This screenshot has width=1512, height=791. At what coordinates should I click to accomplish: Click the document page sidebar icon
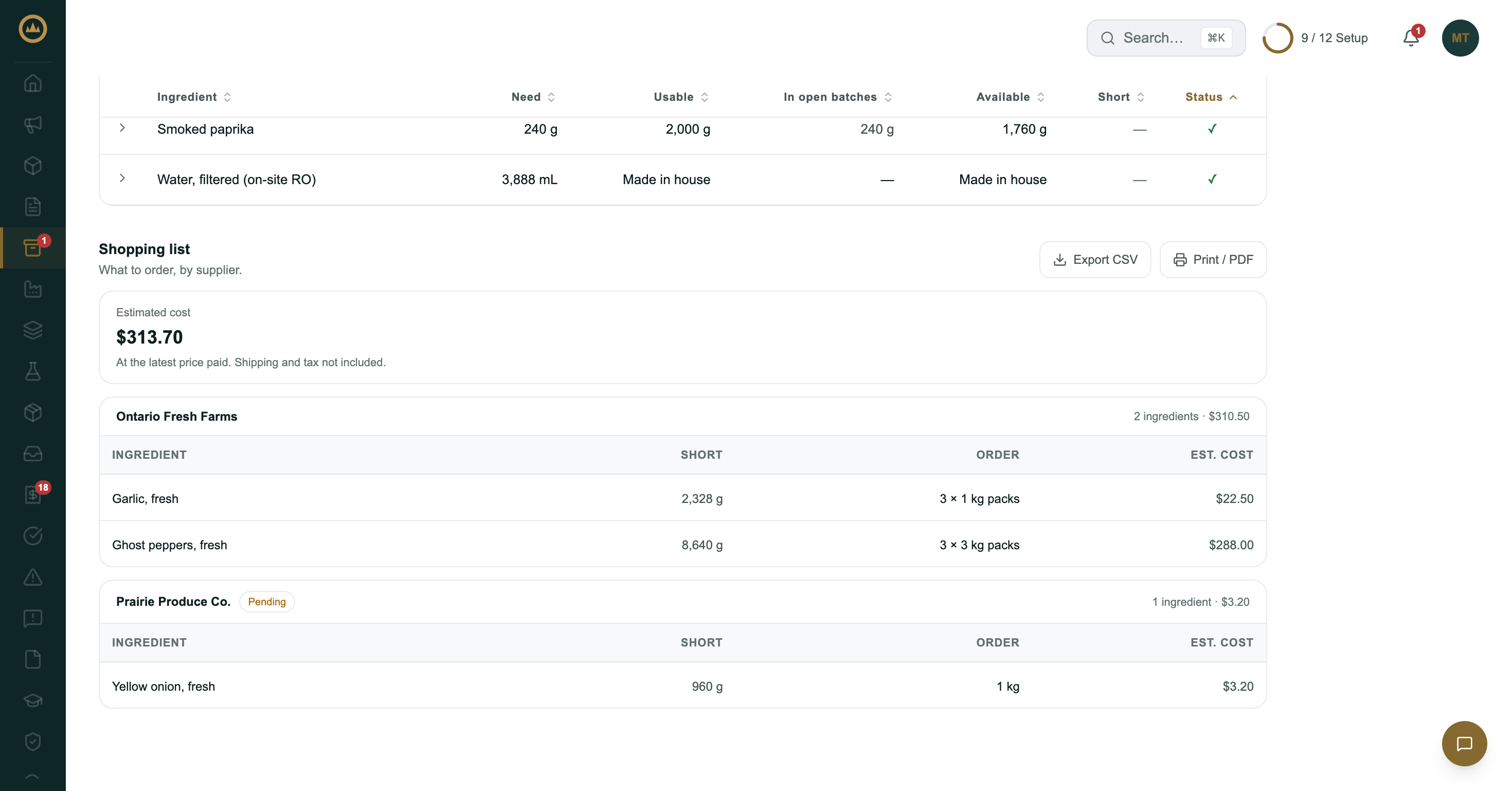(x=33, y=207)
